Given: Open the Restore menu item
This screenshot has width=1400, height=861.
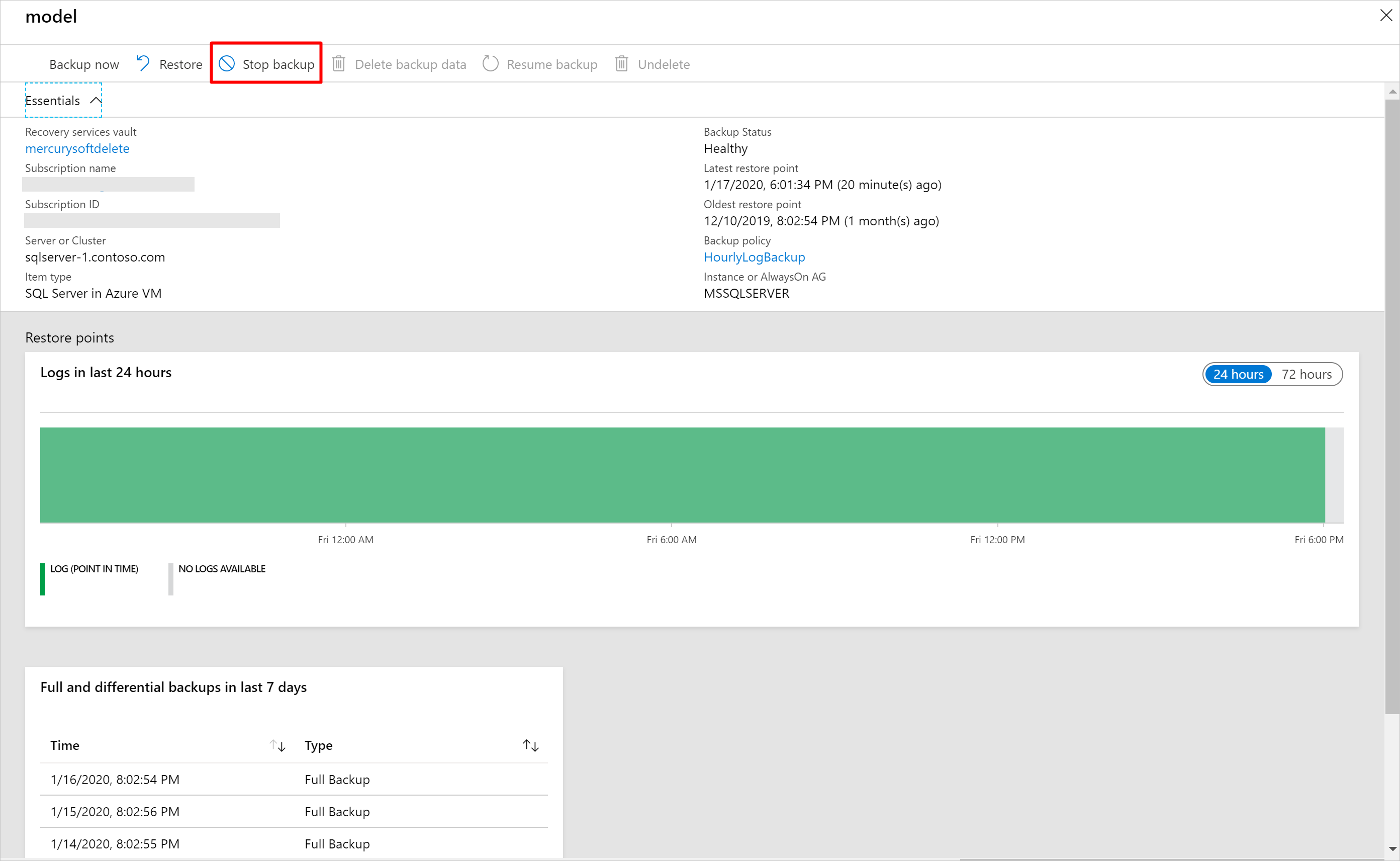Looking at the screenshot, I should pyautogui.click(x=169, y=64).
